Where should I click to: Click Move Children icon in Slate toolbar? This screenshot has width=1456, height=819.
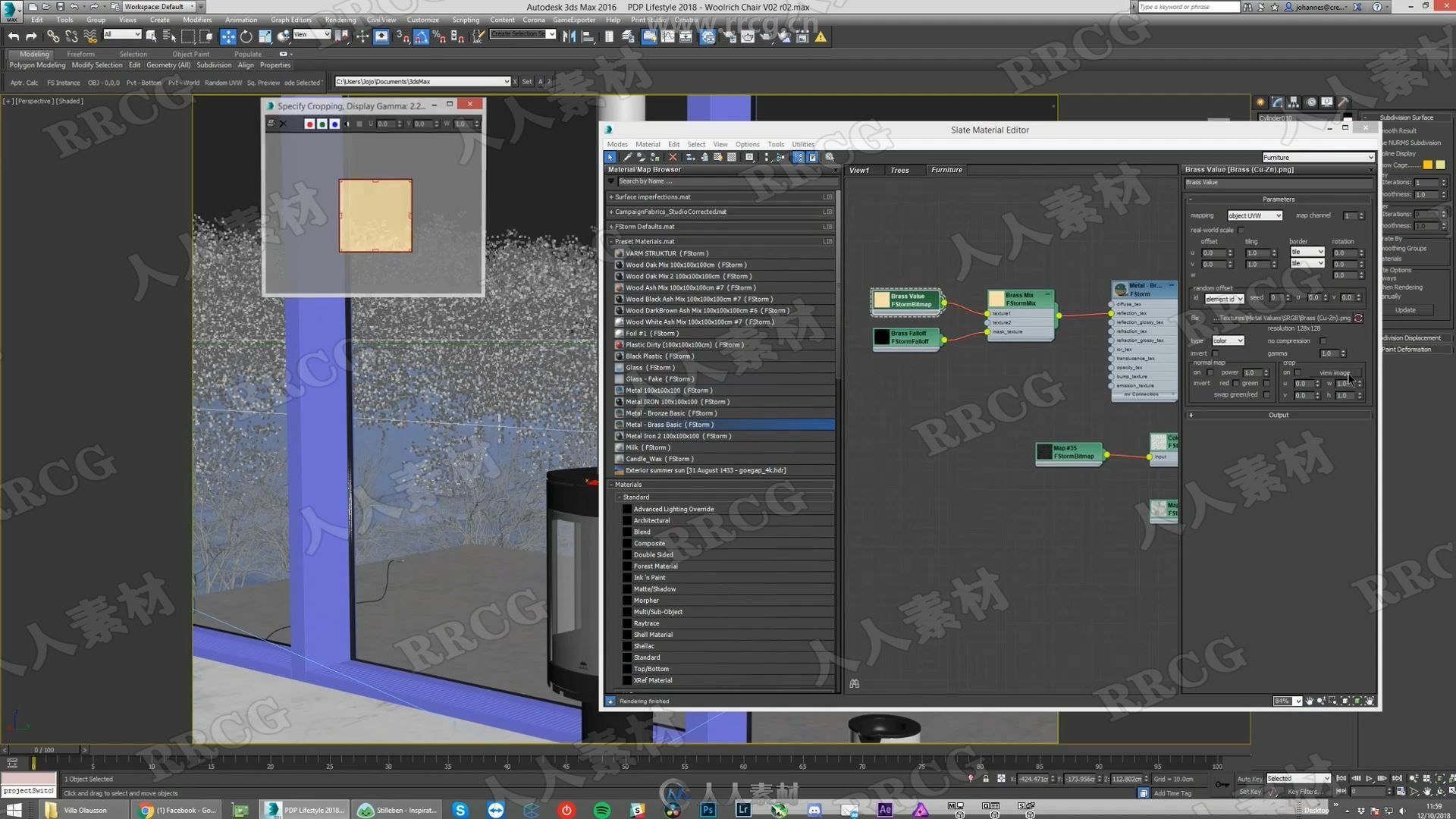690,157
